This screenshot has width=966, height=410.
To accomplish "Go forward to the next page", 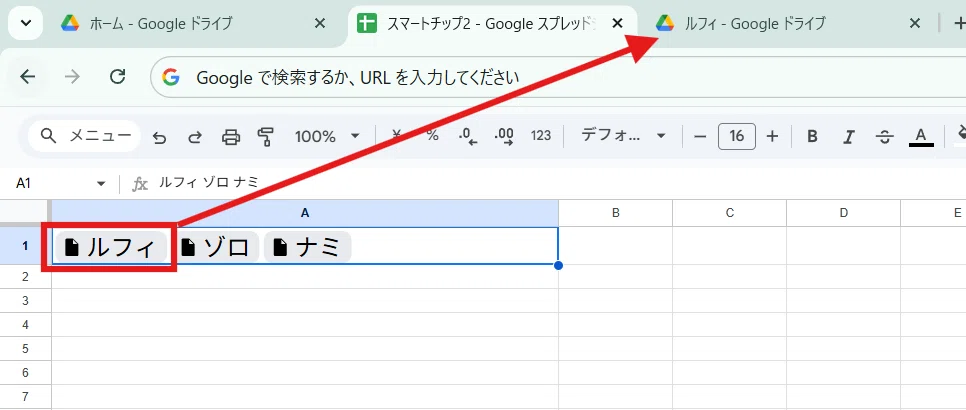I will click(72, 76).
